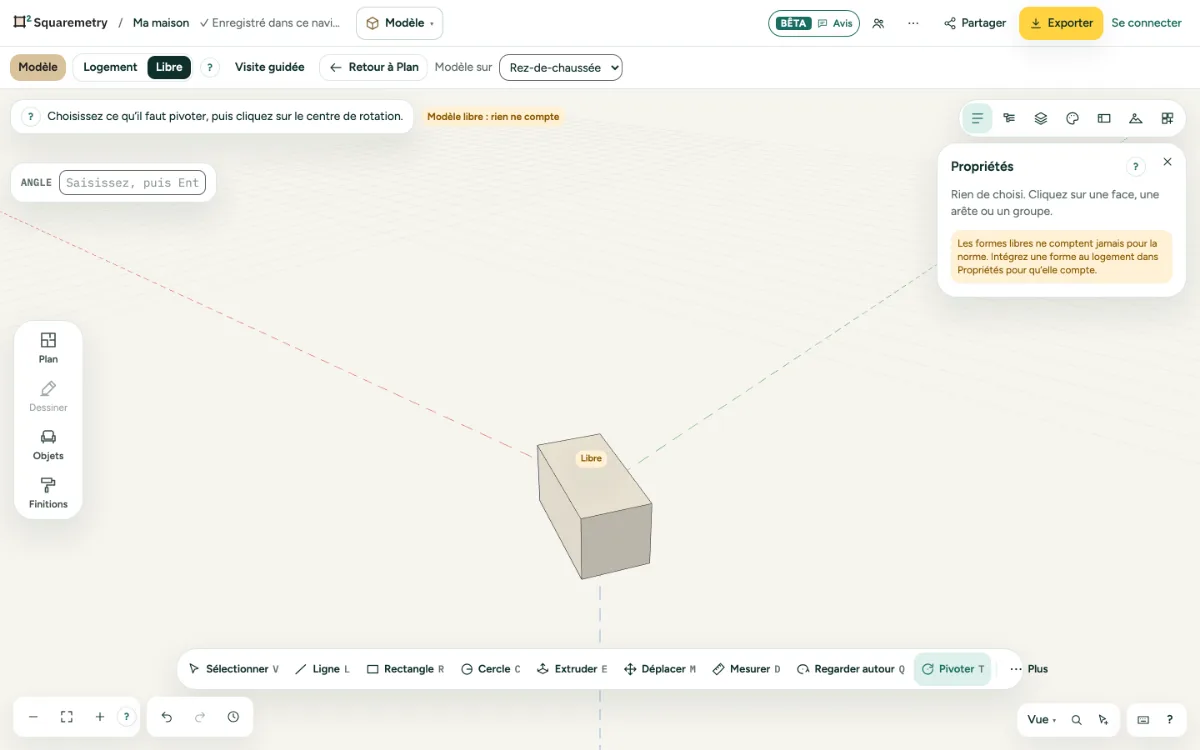
Task: Select the Extruder tool
Action: click(x=572, y=669)
